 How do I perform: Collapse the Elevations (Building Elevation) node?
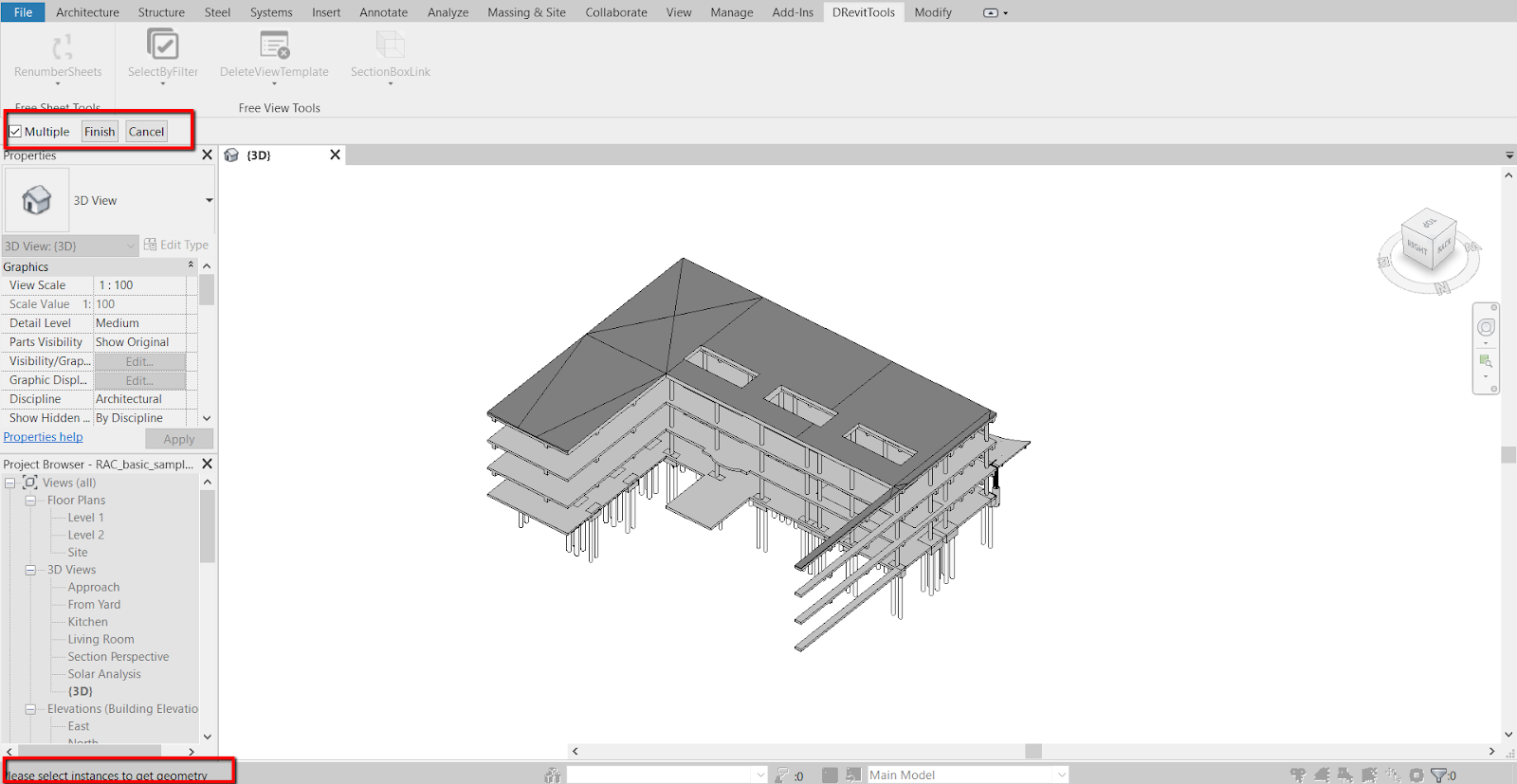[x=30, y=709]
